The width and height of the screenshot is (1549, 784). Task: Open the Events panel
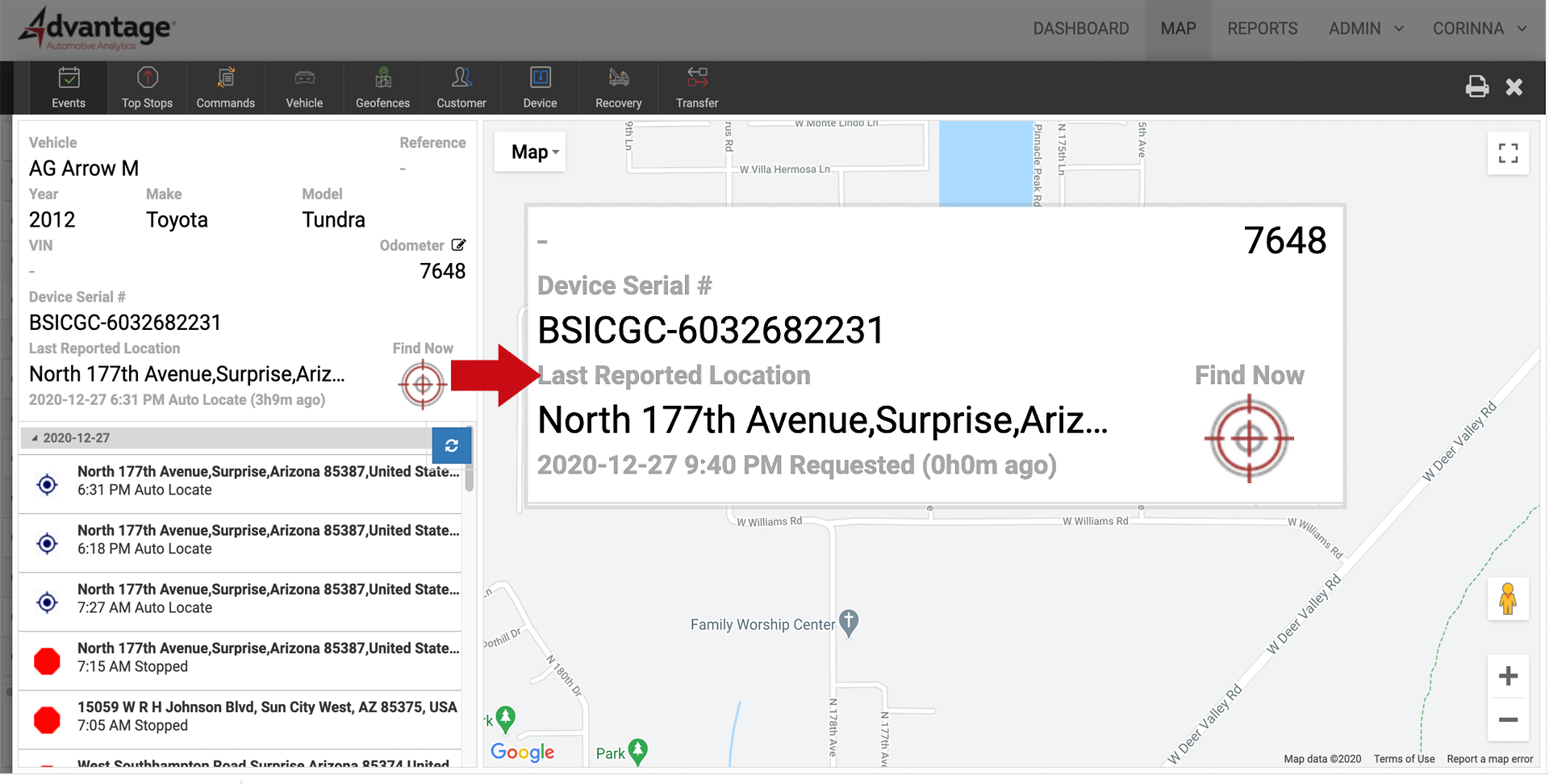click(69, 87)
